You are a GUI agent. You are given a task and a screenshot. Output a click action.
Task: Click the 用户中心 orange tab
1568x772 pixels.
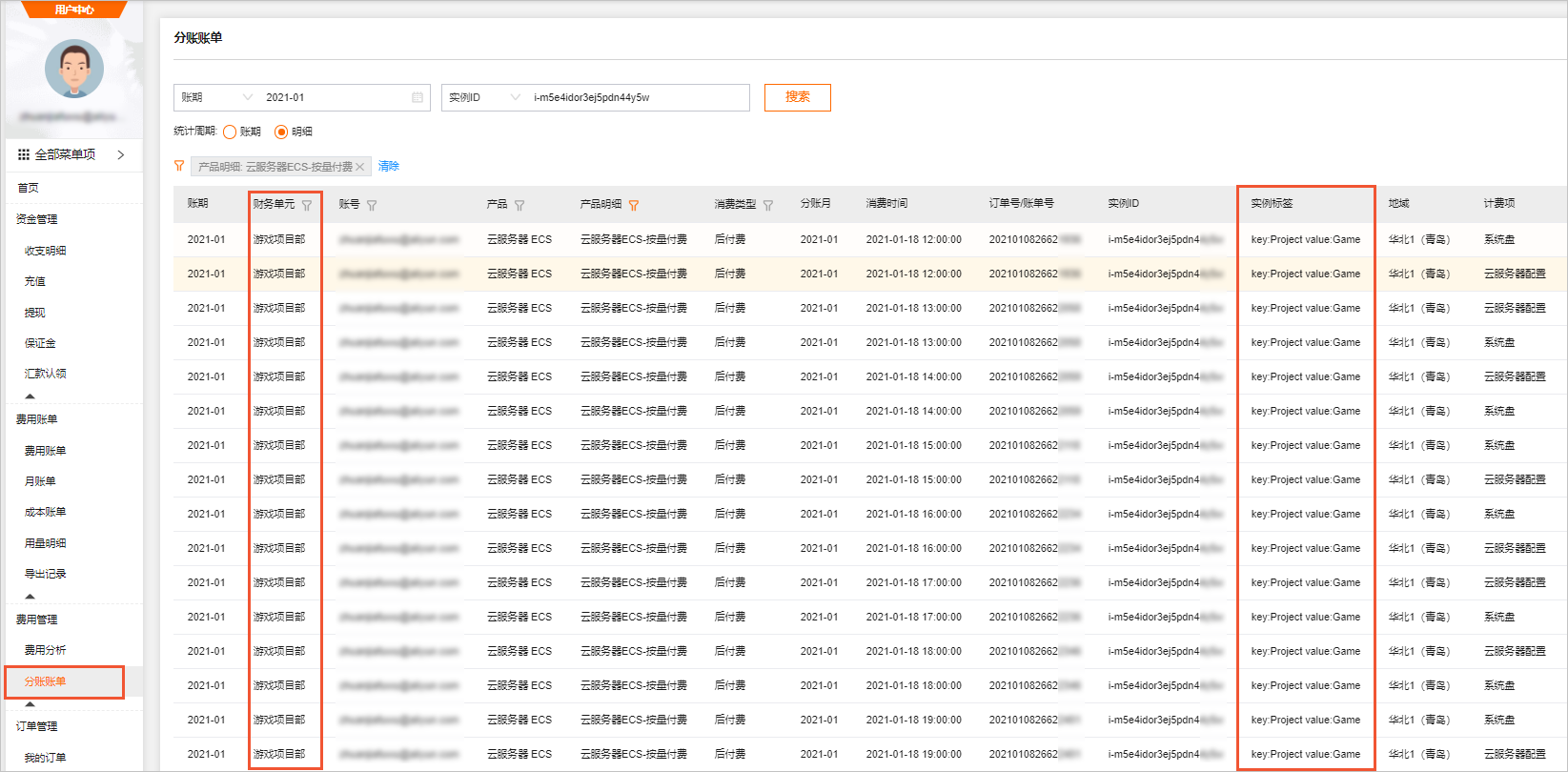click(74, 10)
